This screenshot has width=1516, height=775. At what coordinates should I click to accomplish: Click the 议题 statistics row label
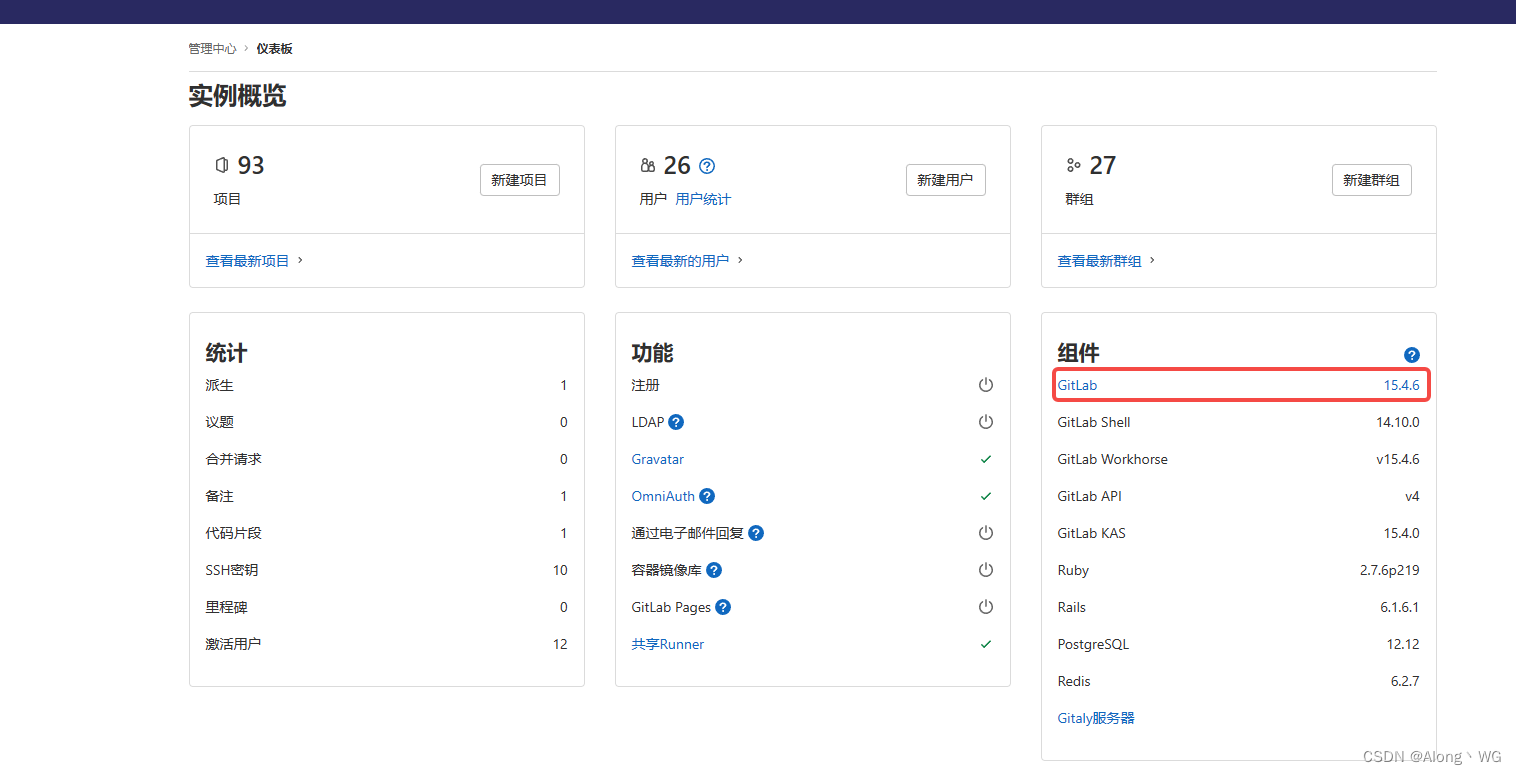(220, 422)
